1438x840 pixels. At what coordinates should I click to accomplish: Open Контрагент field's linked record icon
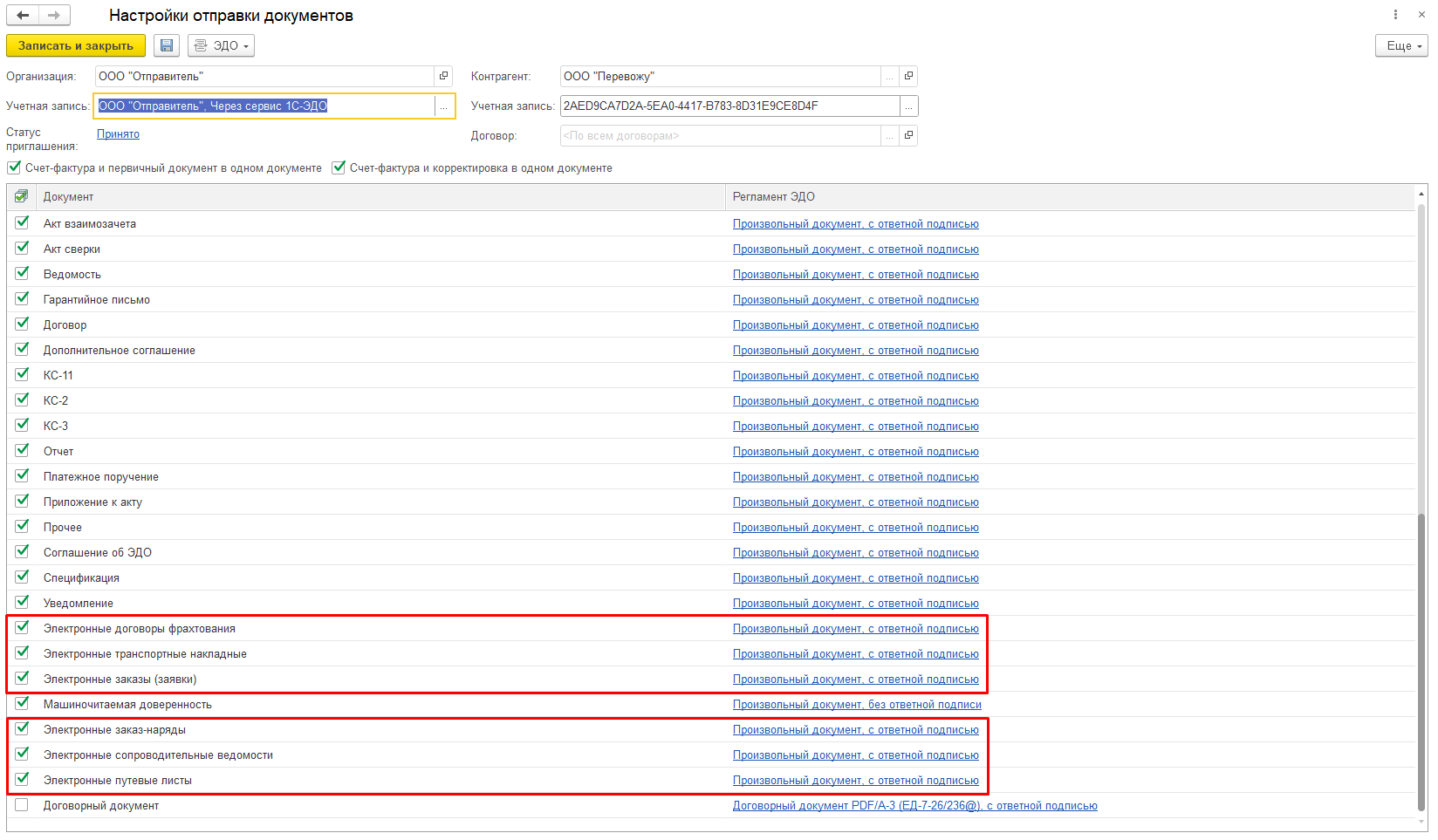point(908,76)
